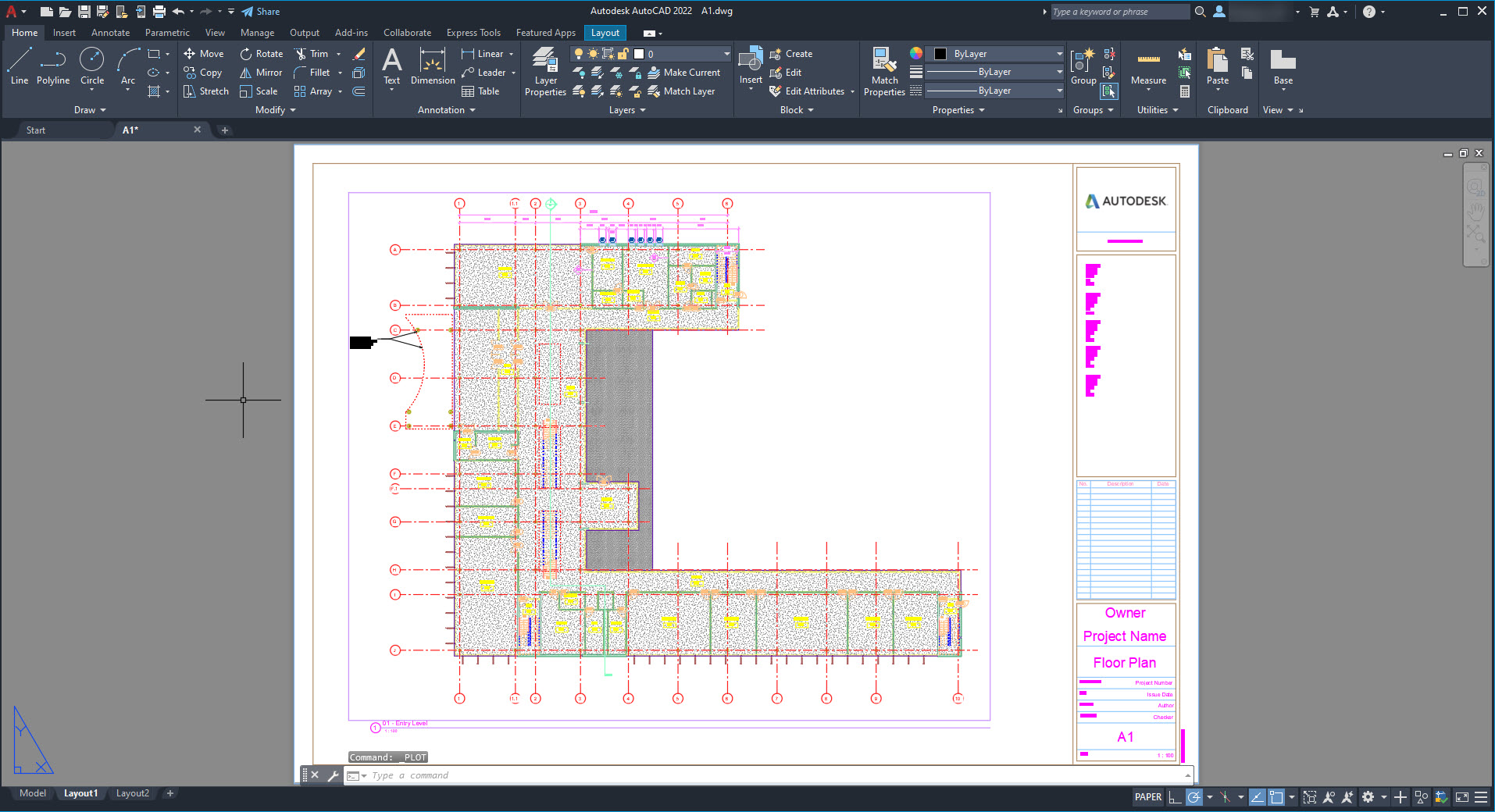
Task: Open Layer Properties manager
Action: pos(544,70)
